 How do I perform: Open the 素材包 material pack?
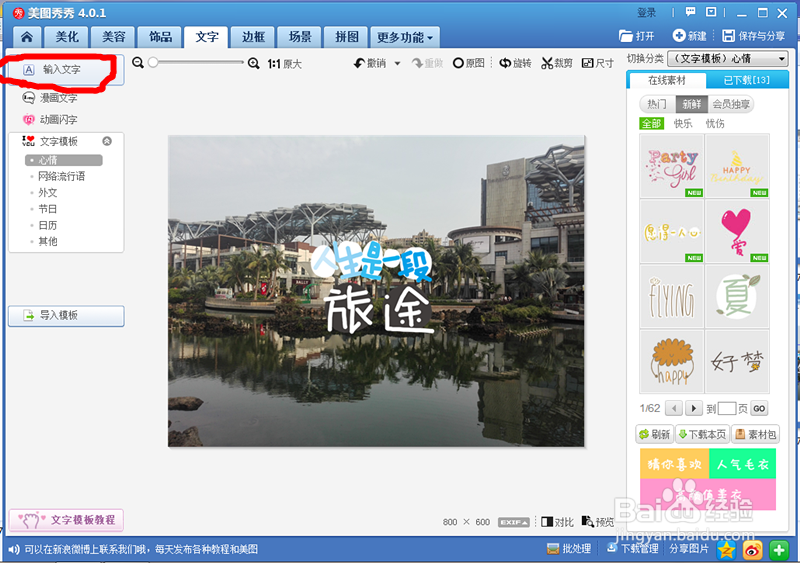756,434
